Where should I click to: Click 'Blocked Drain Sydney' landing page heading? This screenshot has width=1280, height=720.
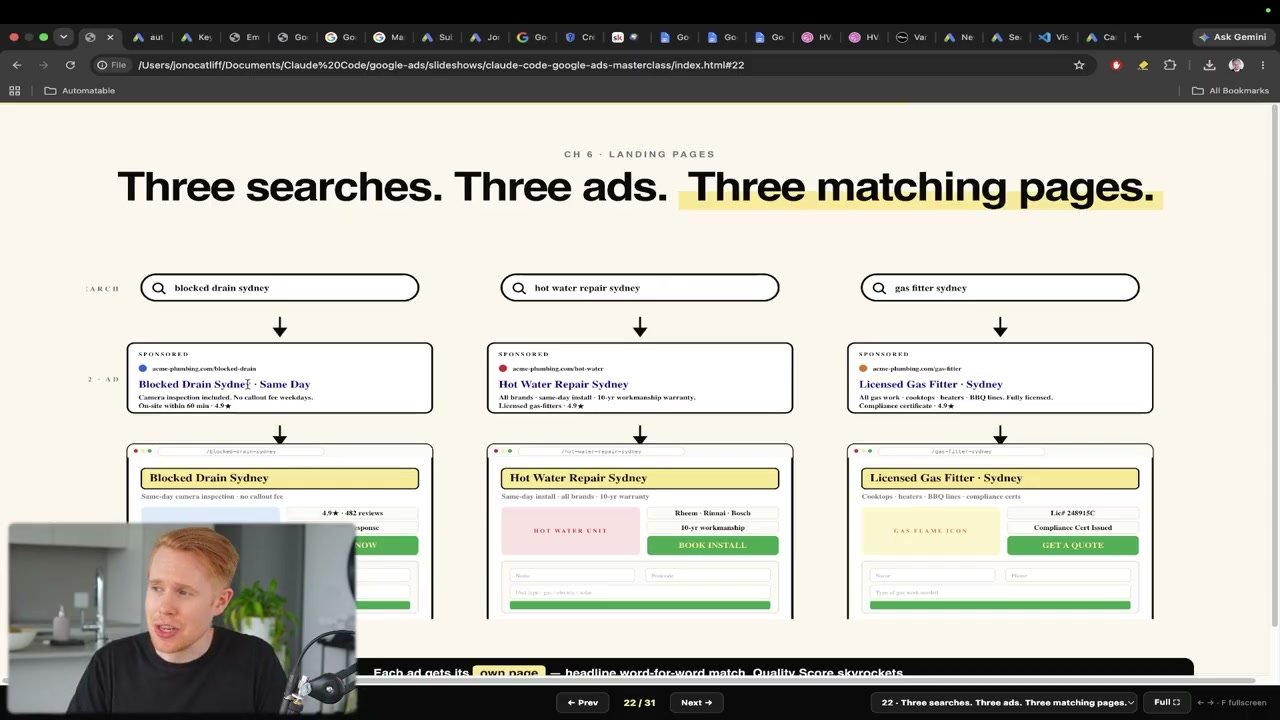pos(280,478)
